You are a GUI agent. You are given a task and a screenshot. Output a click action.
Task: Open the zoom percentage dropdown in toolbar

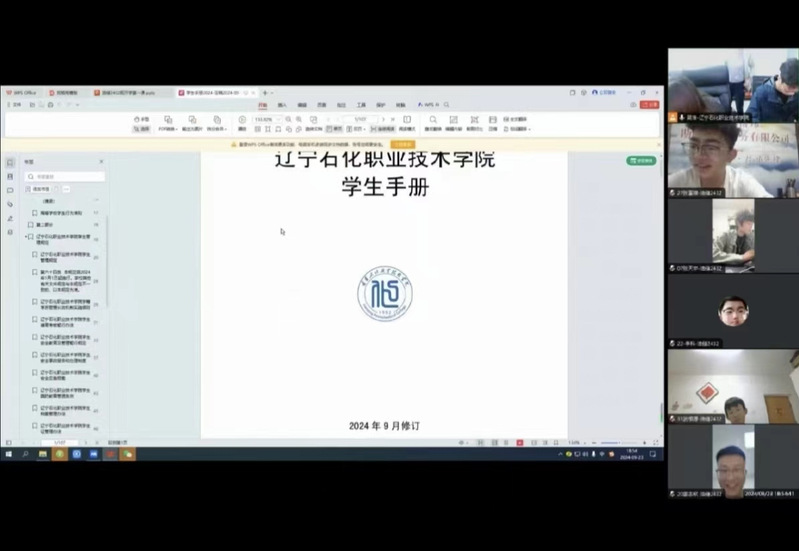point(278,119)
